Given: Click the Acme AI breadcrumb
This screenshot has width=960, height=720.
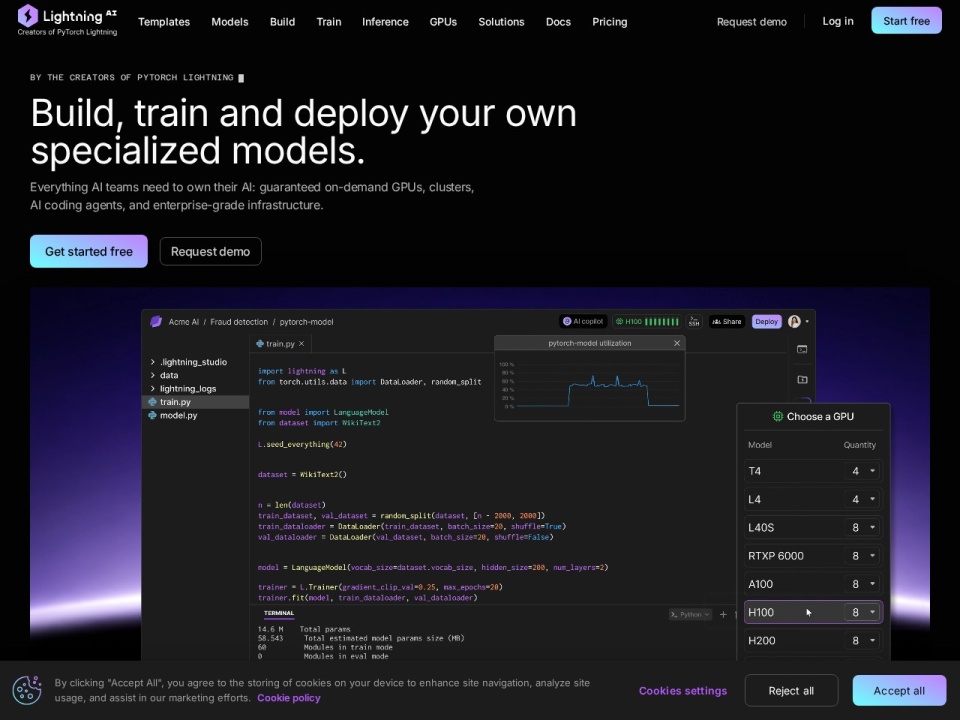Looking at the screenshot, I should point(184,321).
